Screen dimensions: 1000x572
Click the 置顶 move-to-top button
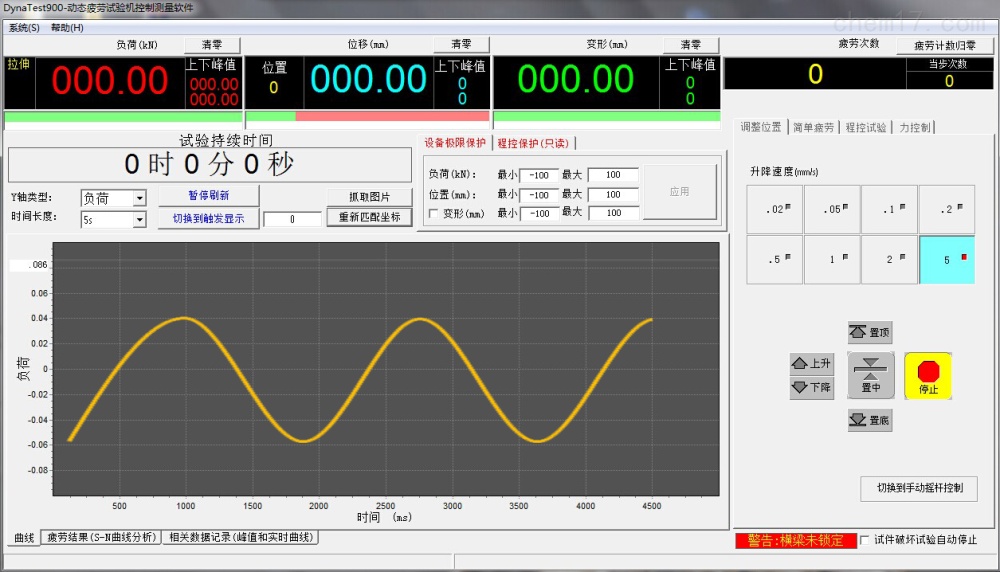pyautogui.click(x=870, y=332)
